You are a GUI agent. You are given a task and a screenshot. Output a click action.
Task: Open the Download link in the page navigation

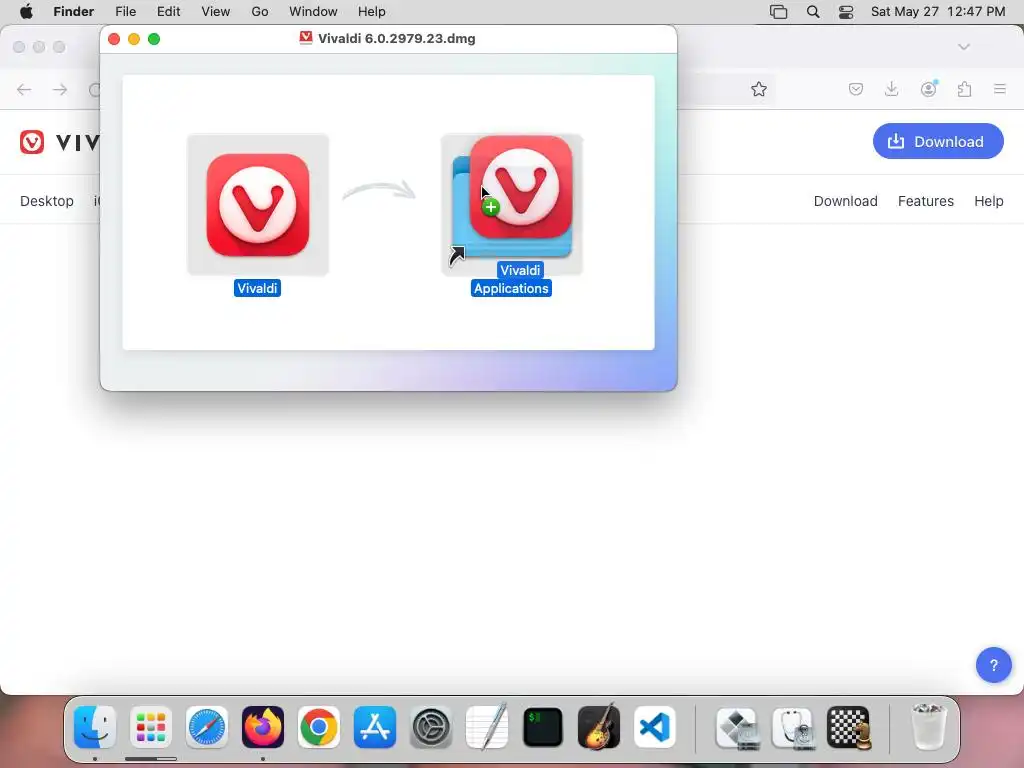[845, 201]
